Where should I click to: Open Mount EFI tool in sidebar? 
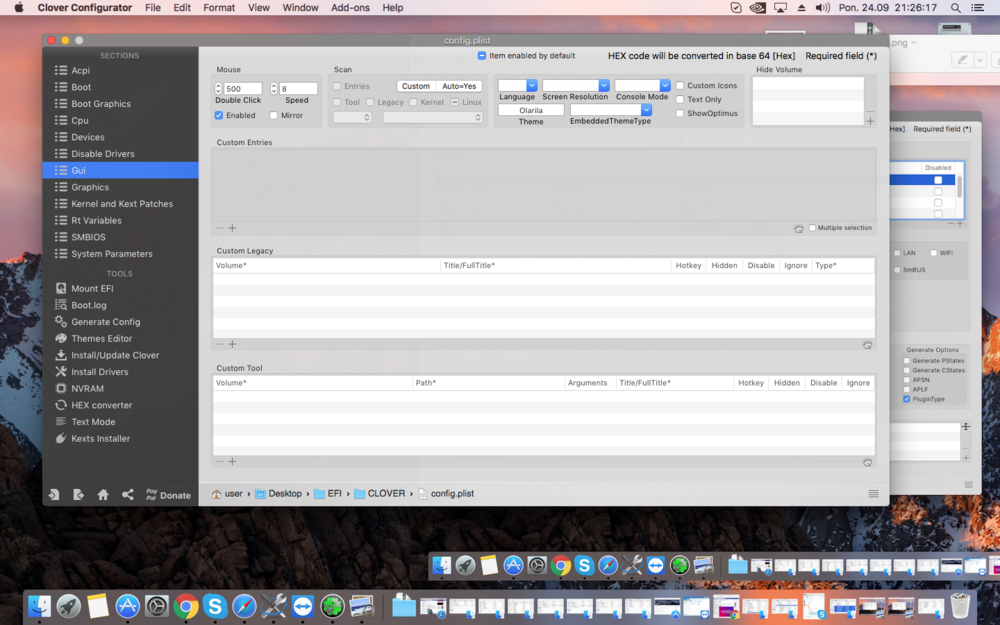(x=91, y=288)
